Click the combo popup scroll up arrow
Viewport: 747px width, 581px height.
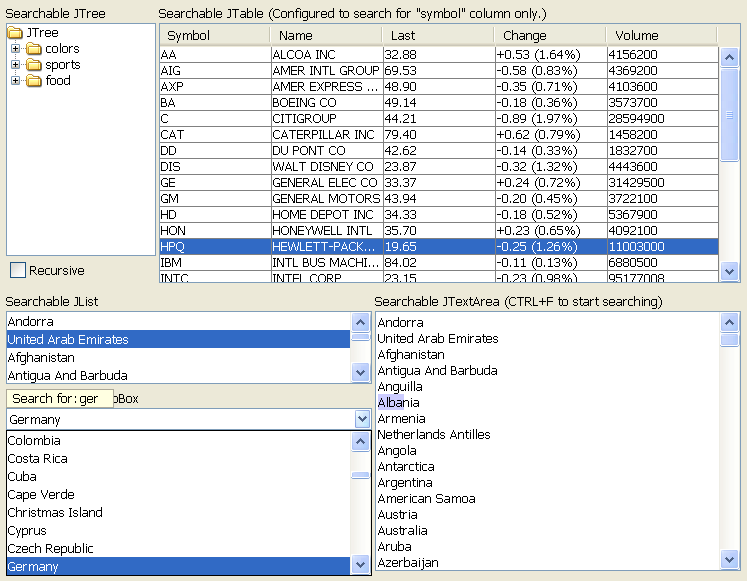(x=361, y=441)
